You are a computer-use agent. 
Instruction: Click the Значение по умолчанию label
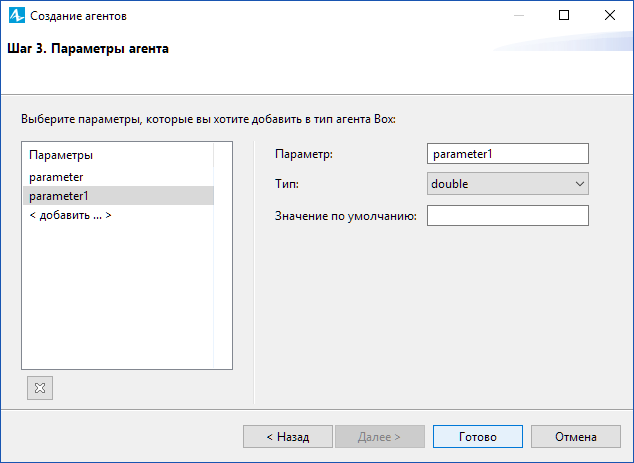pos(346,216)
